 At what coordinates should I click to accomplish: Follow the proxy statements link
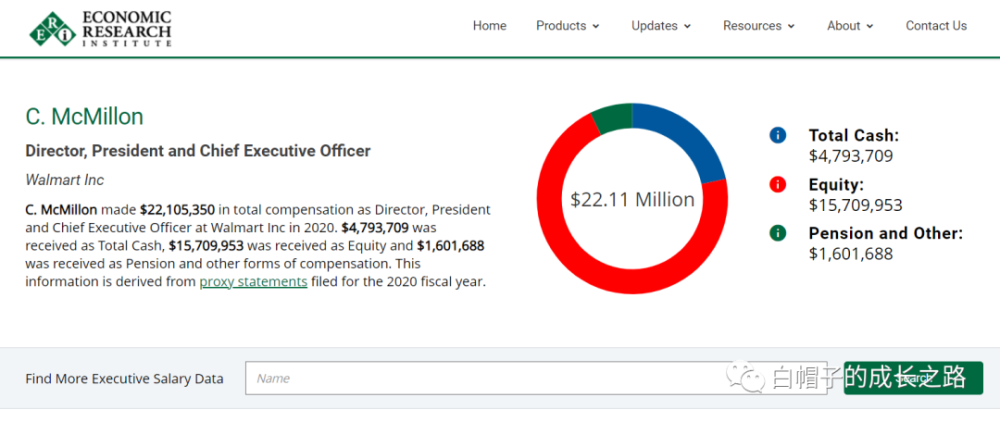(253, 282)
